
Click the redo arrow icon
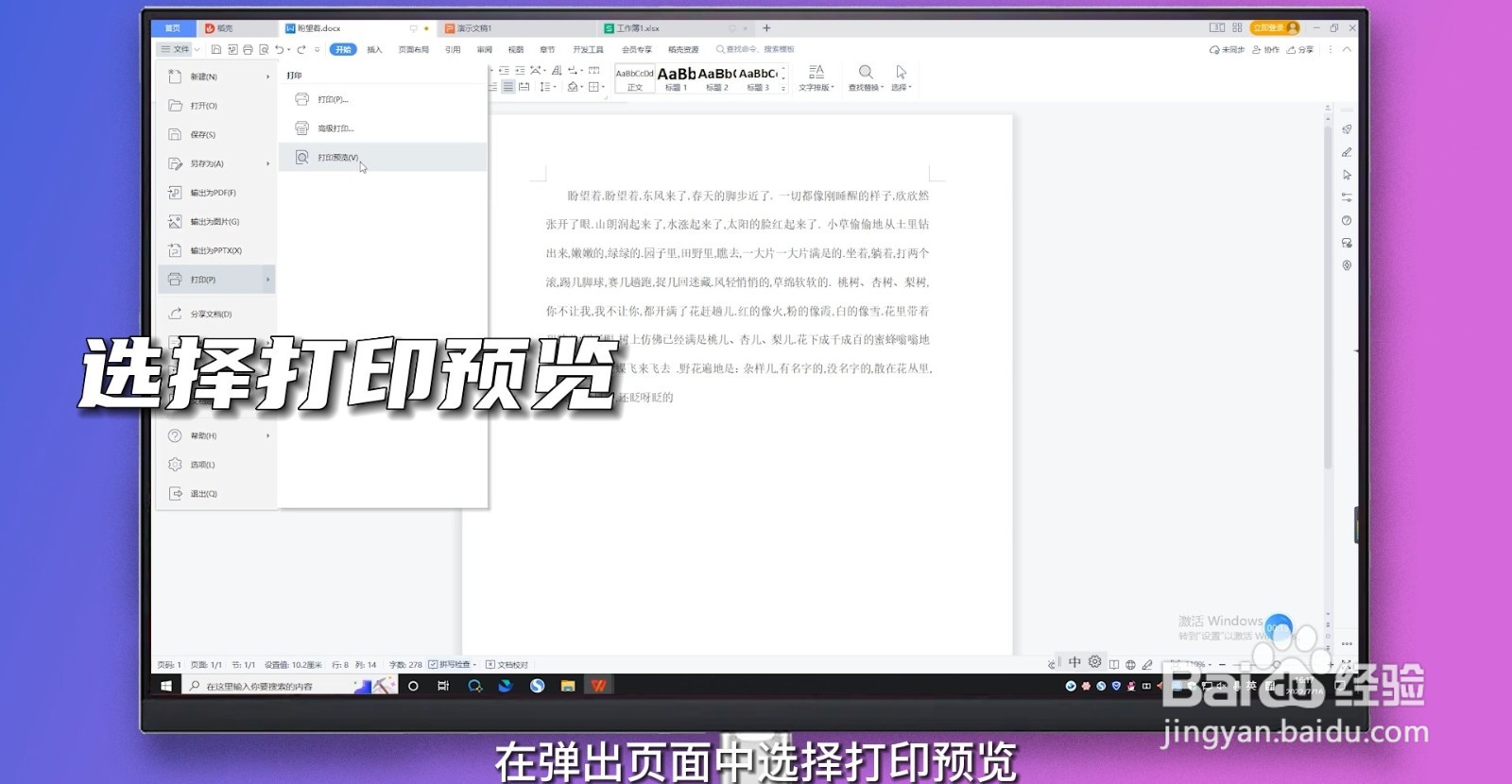pos(301,49)
